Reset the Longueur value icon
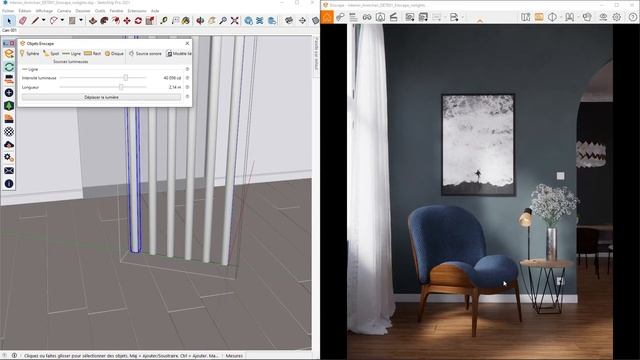 click(x=187, y=87)
